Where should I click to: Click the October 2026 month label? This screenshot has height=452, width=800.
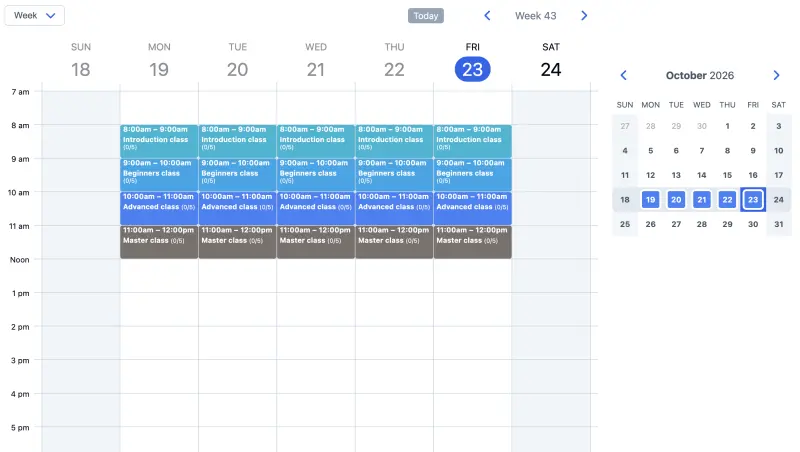tap(700, 76)
